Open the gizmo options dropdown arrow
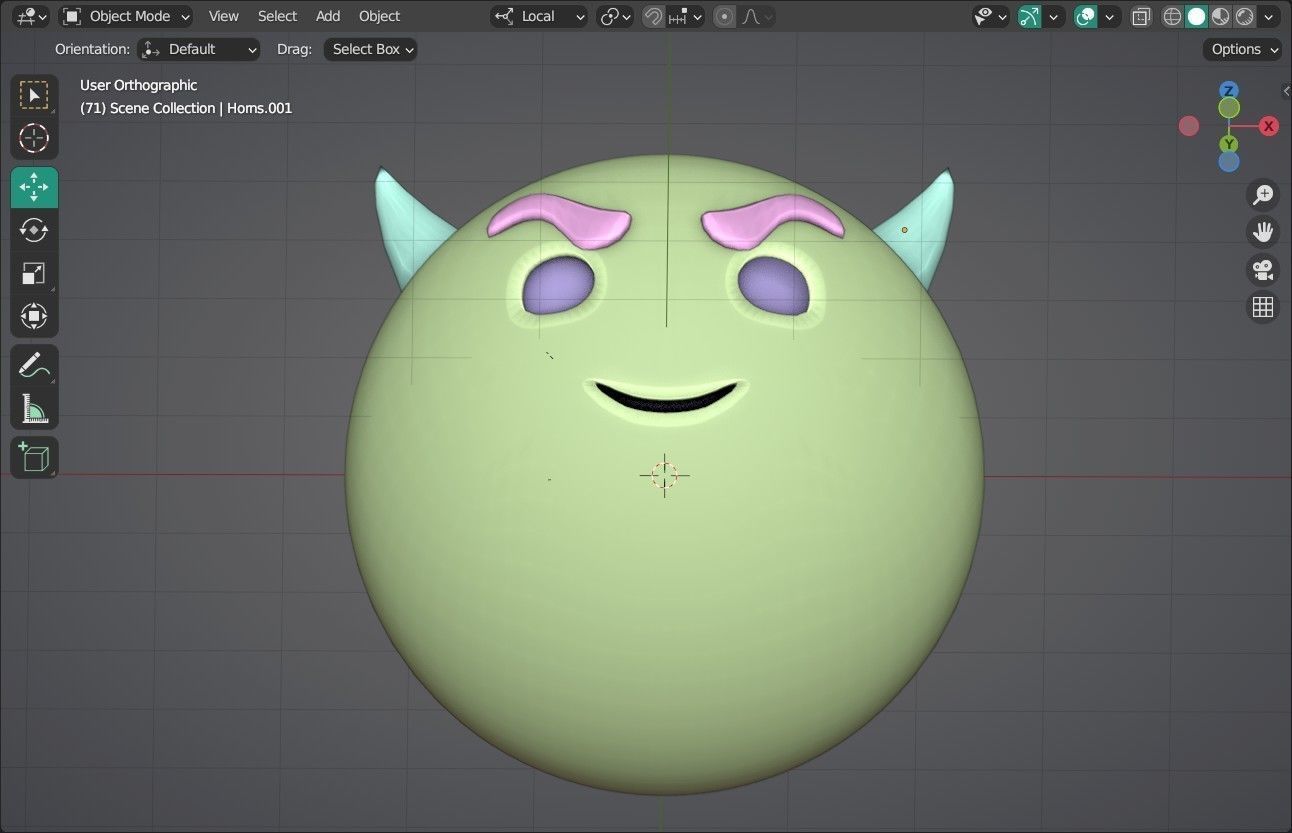The image size is (1292, 833). click(x=1053, y=16)
